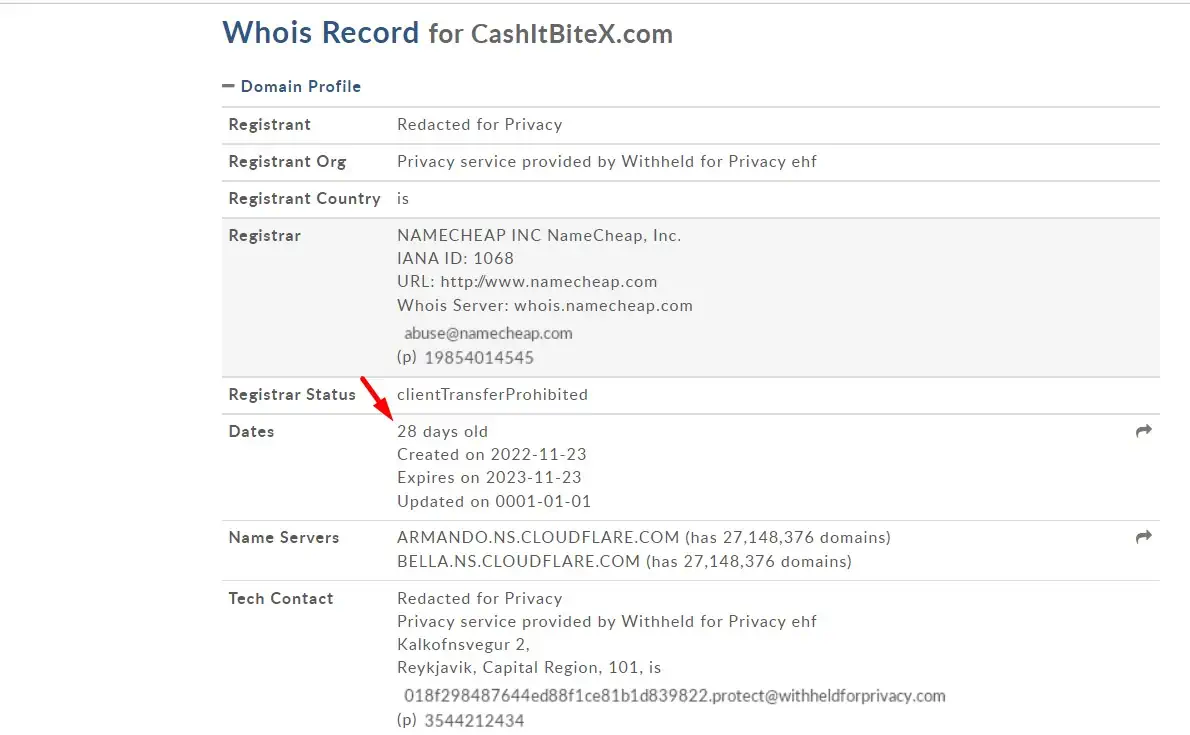This screenshot has height=735, width=1190.
Task: Click the Registrant Country value 'is'
Action: point(403,199)
